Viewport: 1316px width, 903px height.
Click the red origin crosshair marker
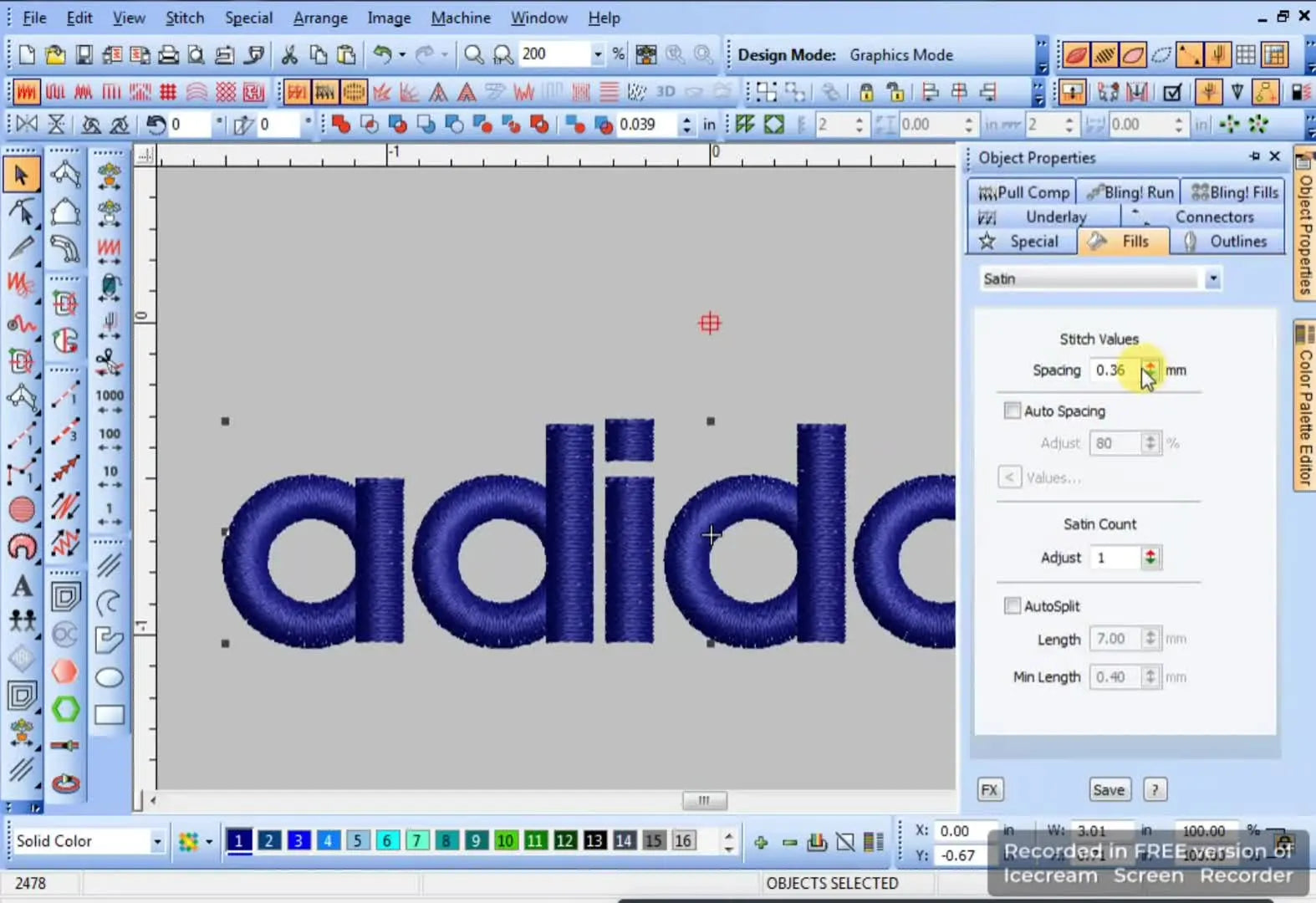(709, 323)
